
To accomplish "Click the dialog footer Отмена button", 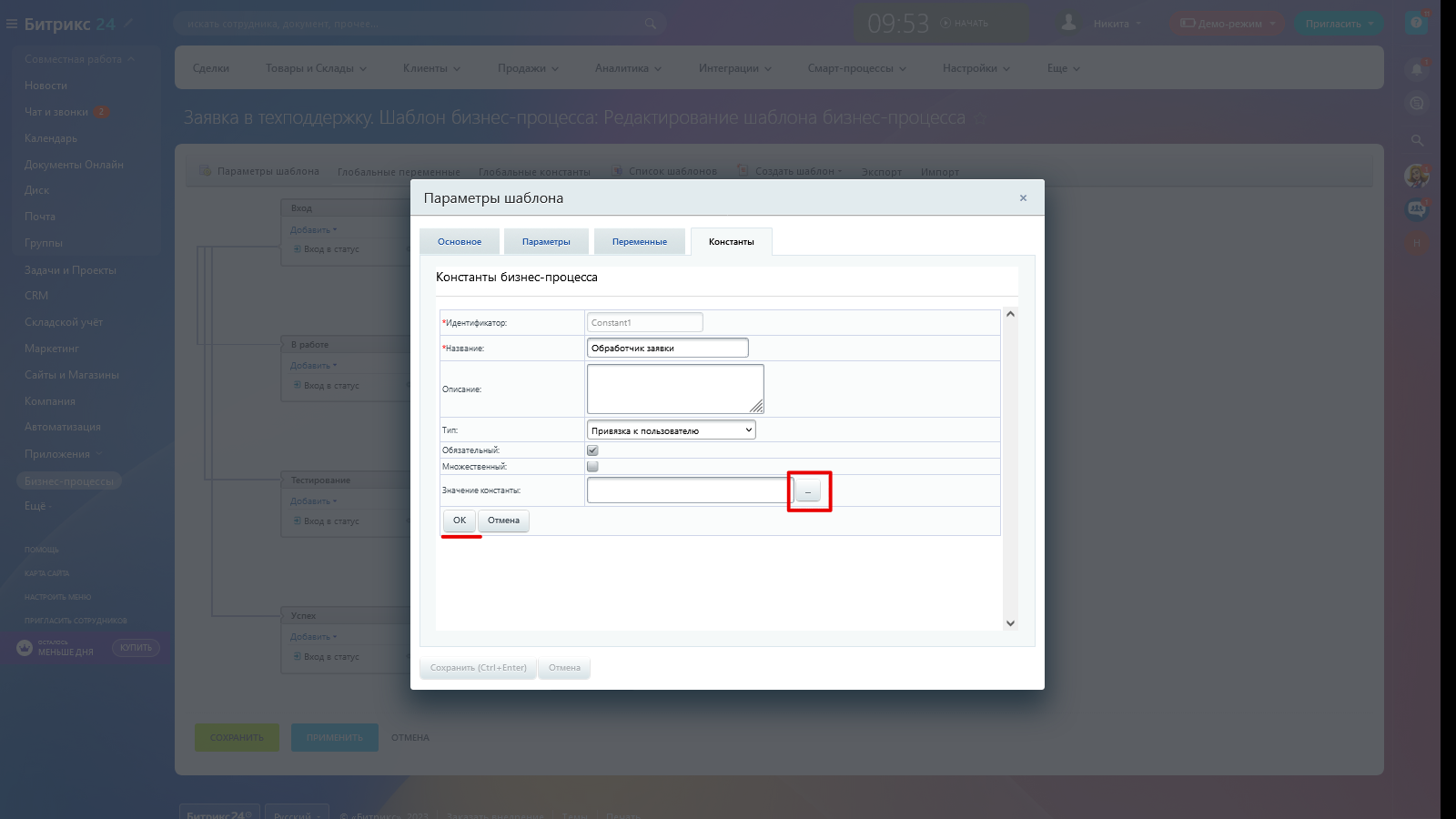I will click(x=564, y=668).
